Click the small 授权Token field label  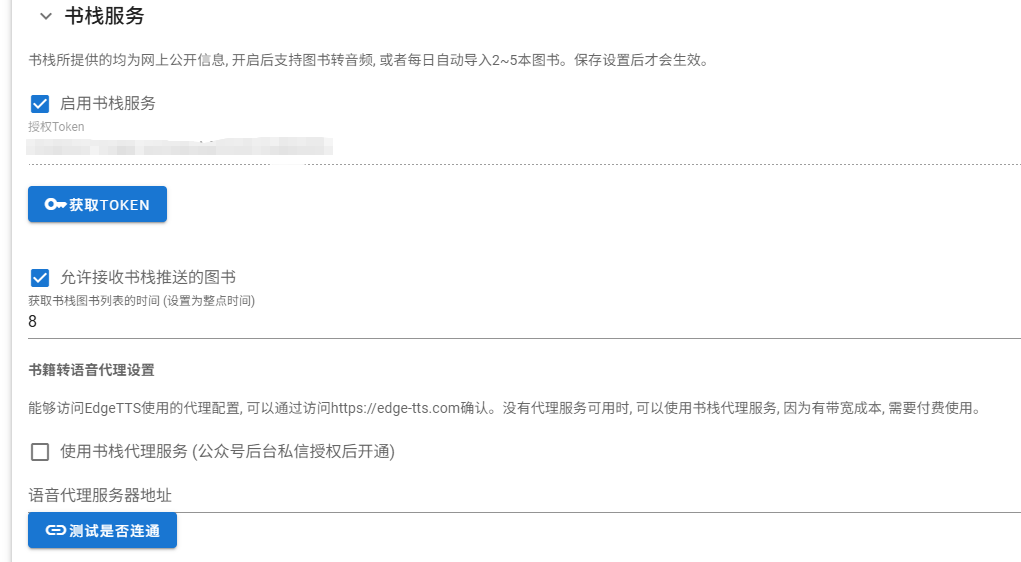pyautogui.click(x=56, y=127)
